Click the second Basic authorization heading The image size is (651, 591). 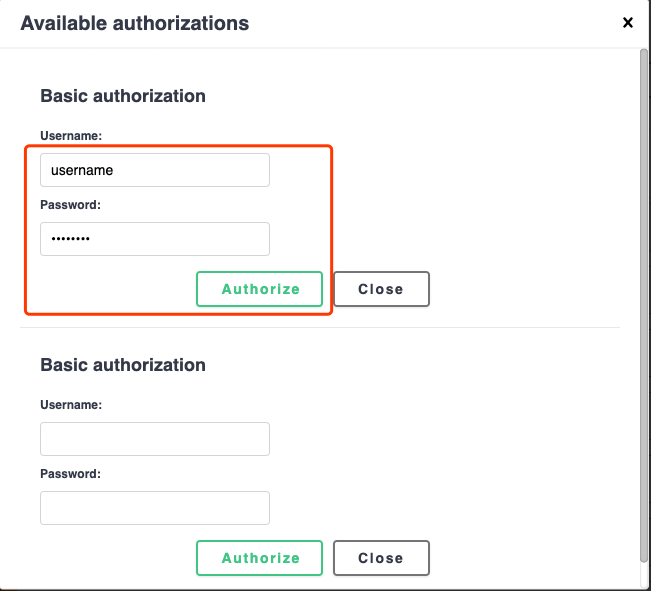(123, 365)
